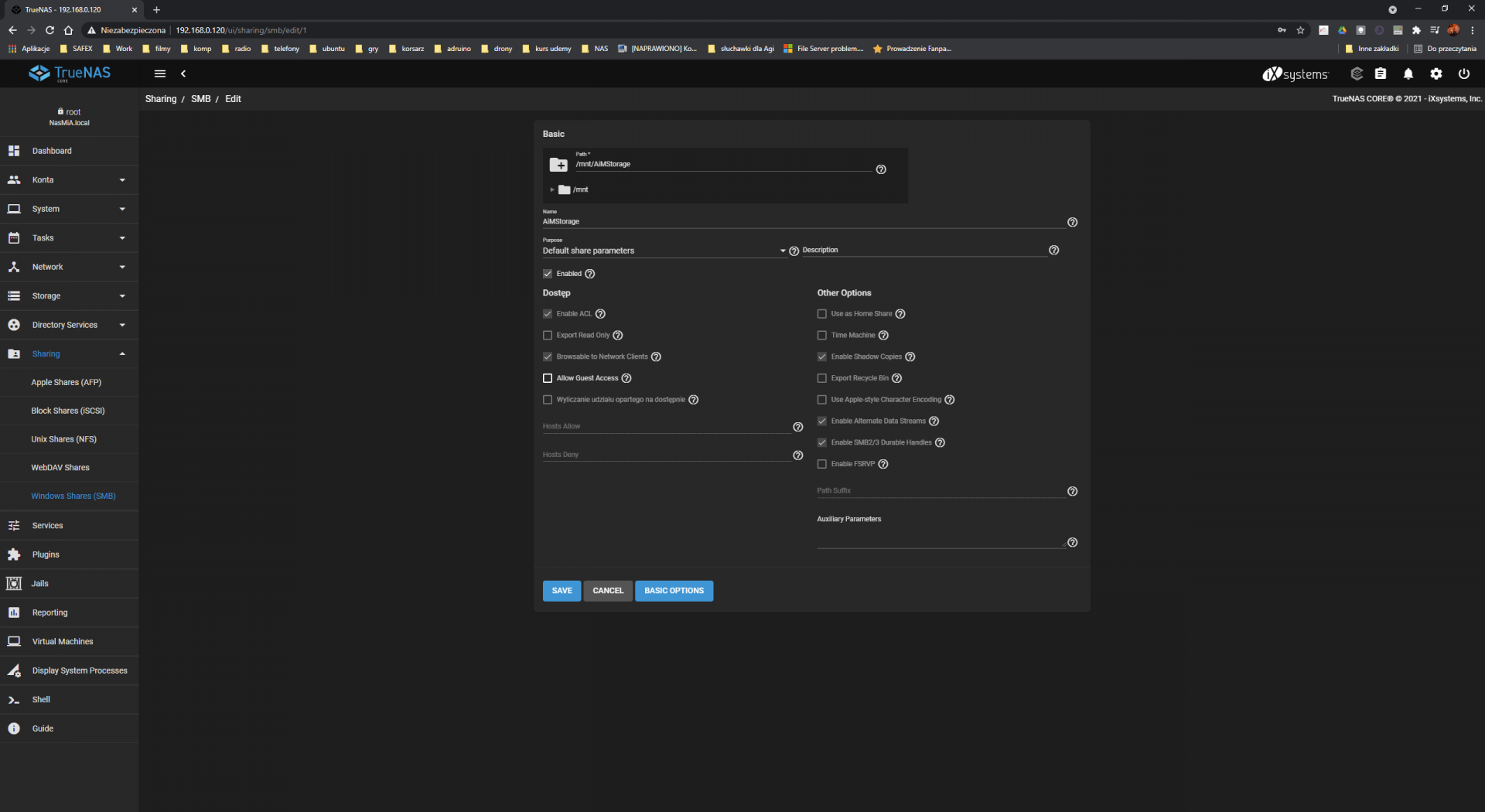Show help for Auxiliary Parameters
Screen dimensions: 1485x812
click(1073, 543)
